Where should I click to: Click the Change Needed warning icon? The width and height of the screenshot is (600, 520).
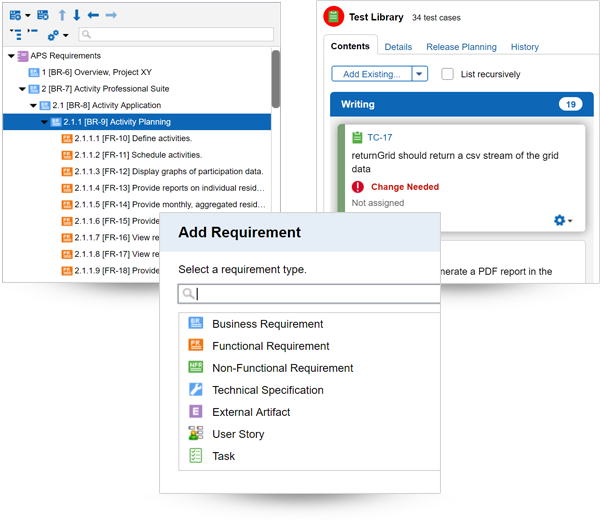(x=358, y=187)
